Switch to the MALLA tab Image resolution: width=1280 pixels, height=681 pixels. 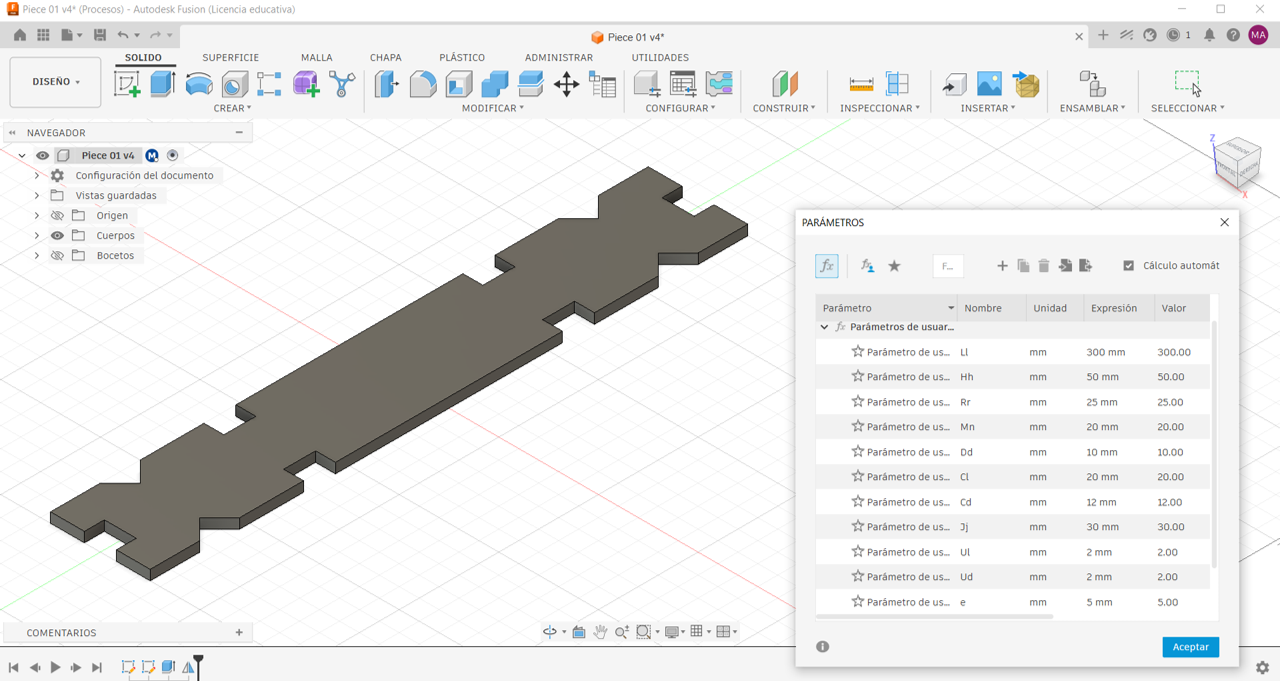click(x=316, y=58)
